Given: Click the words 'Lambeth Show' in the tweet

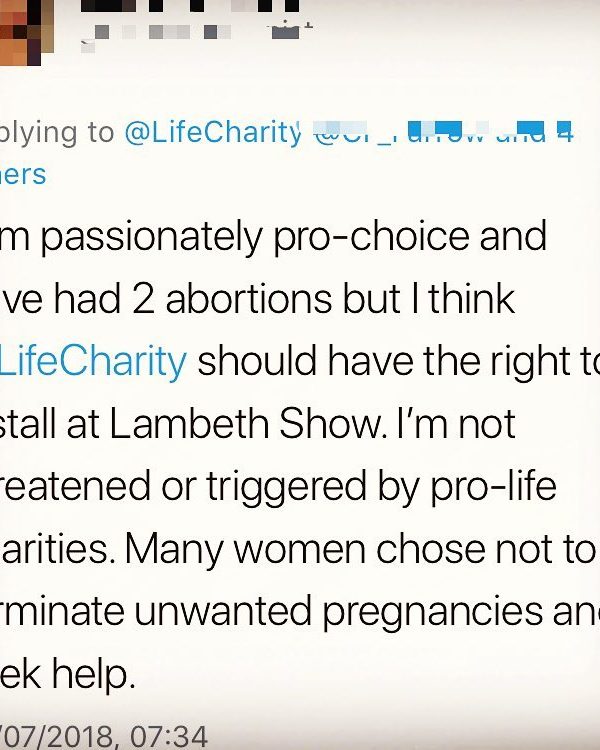Looking at the screenshot, I should point(247,424).
